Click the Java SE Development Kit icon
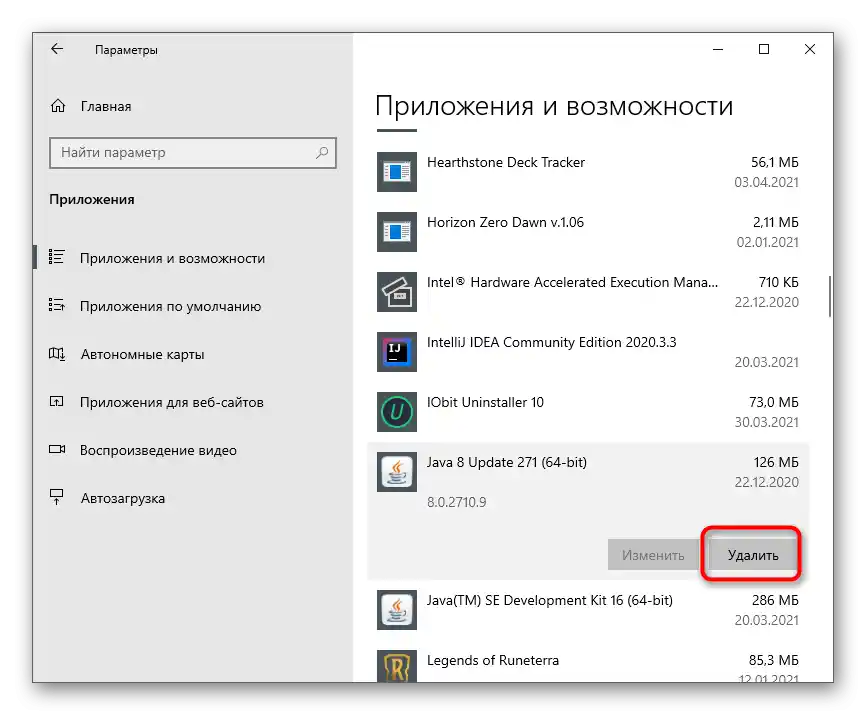This screenshot has height=715, width=866. (x=397, y=610)
